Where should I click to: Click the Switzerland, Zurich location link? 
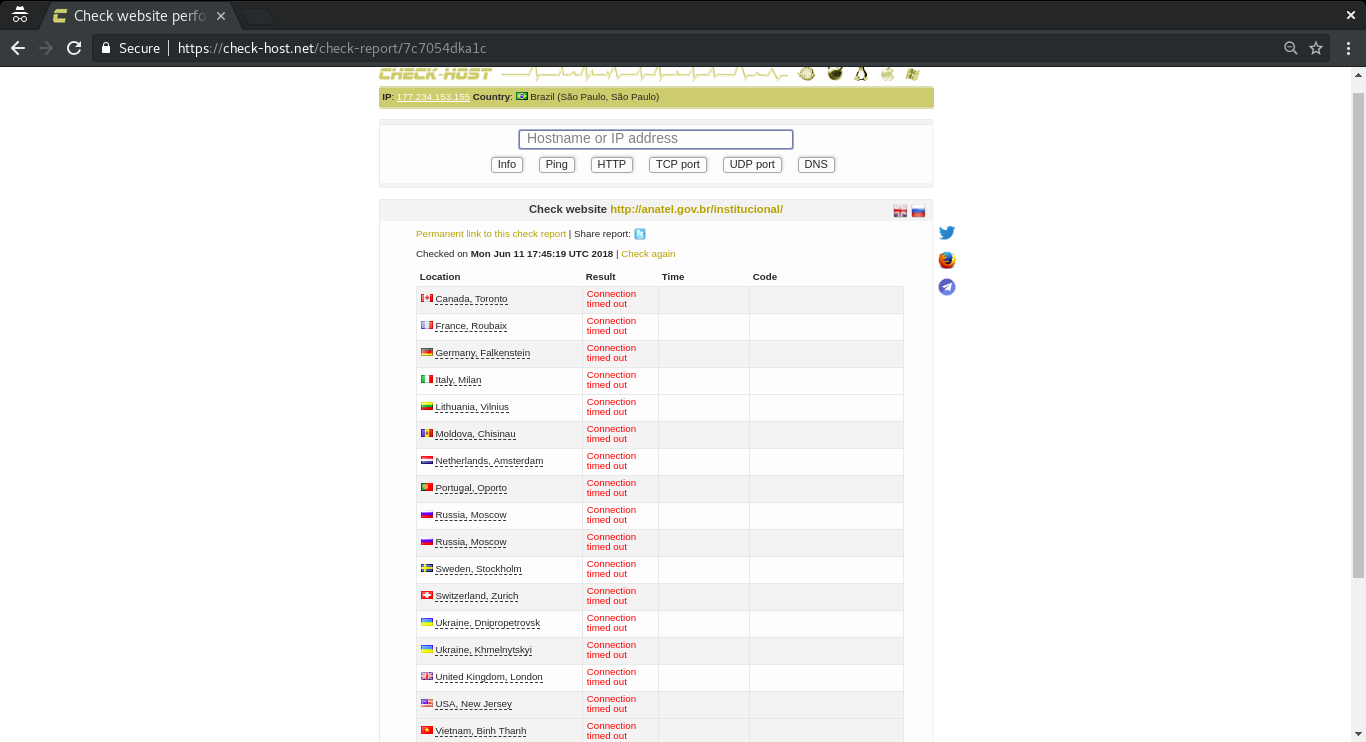(x=477, y=596)
